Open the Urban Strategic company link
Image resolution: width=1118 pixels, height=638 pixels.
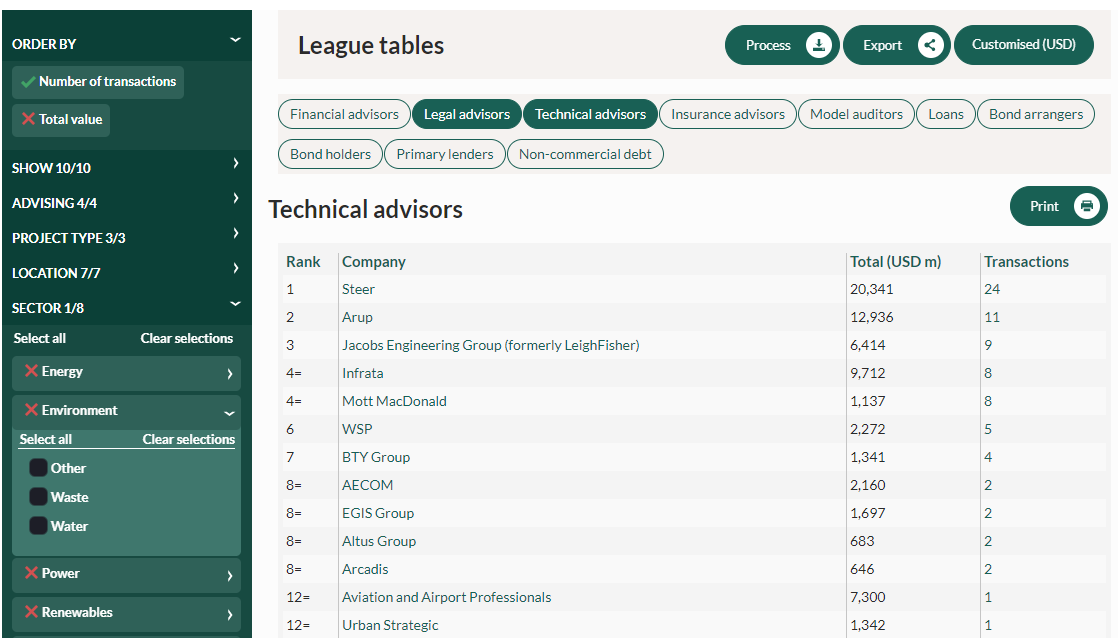point(390,625)
